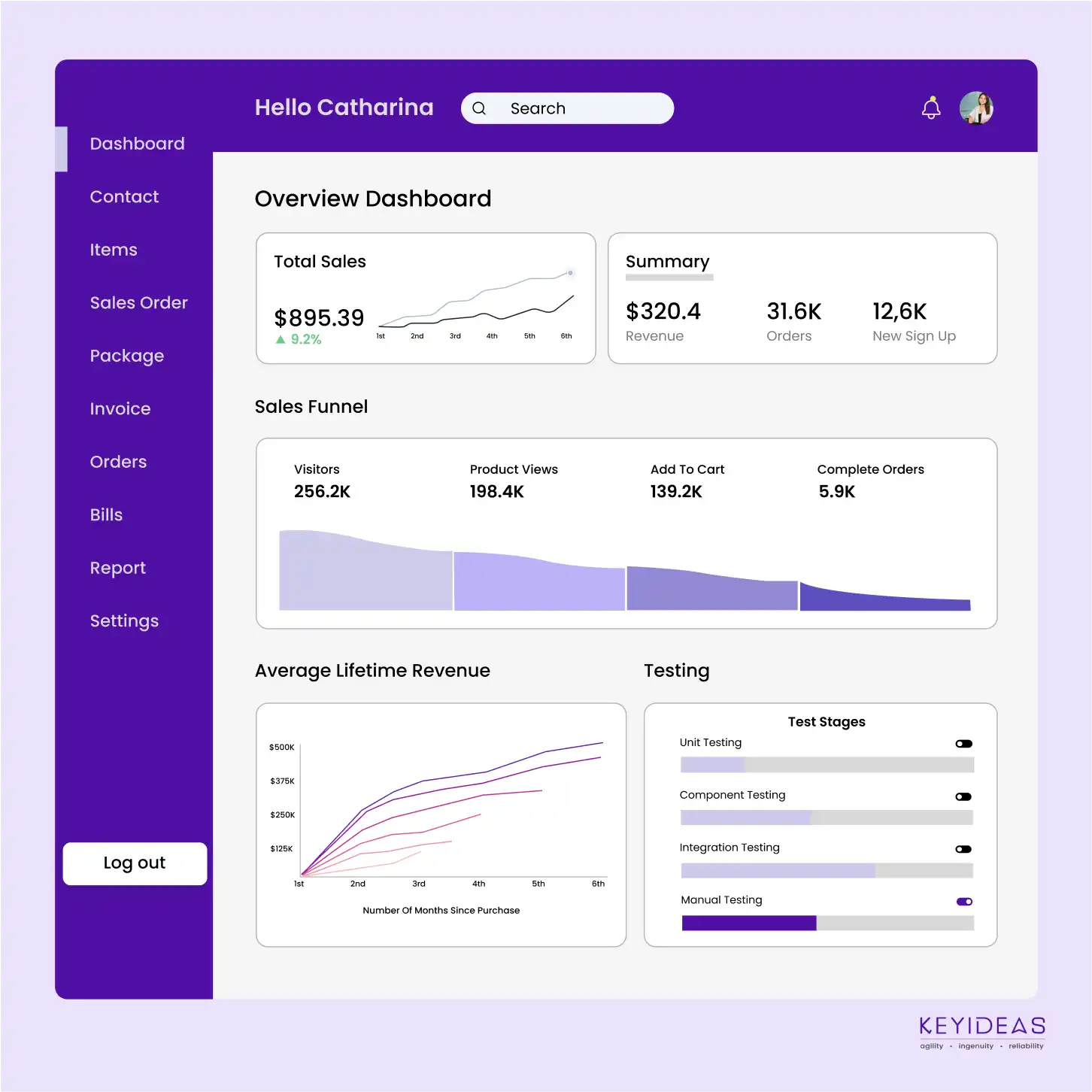
Task: Click the Complete Orders funnel segment
Action: (884, 599)
